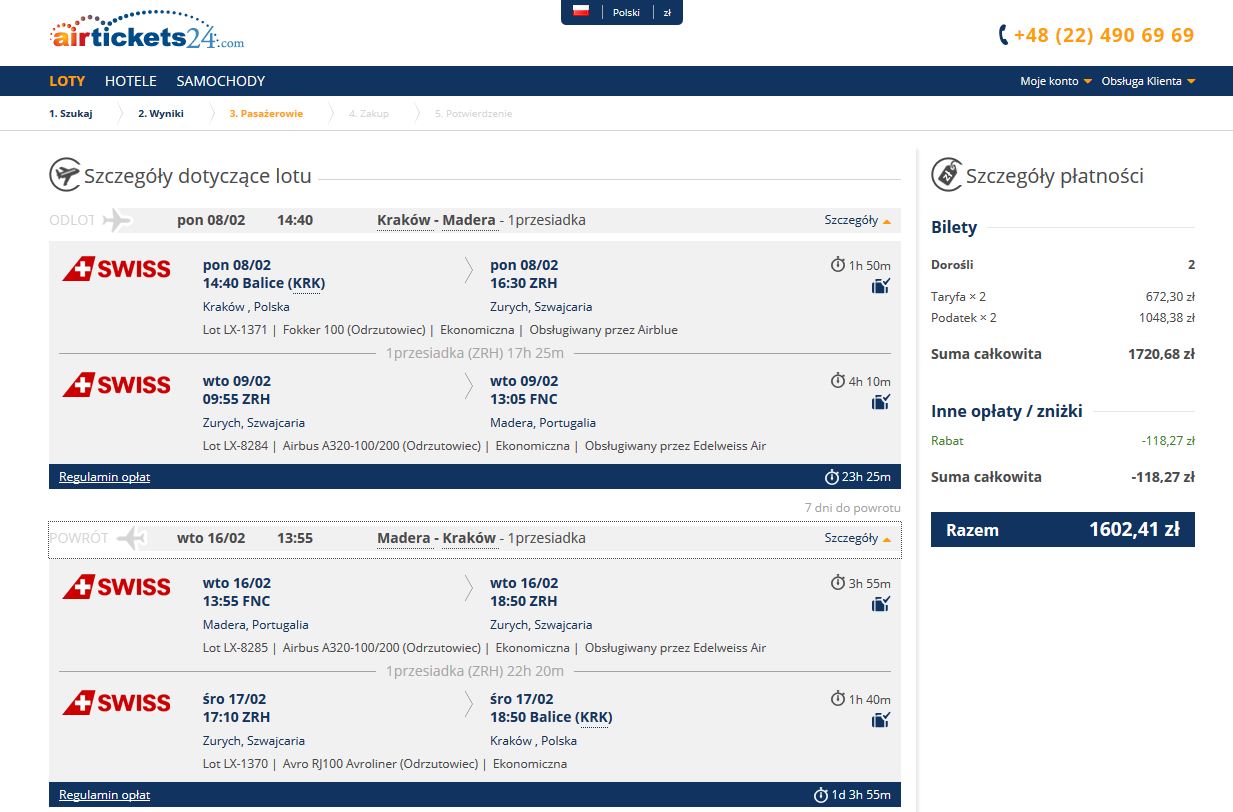Open Regulamin opłat for outbound flight
Screen dimensions: 1233x812
[104, 477]
